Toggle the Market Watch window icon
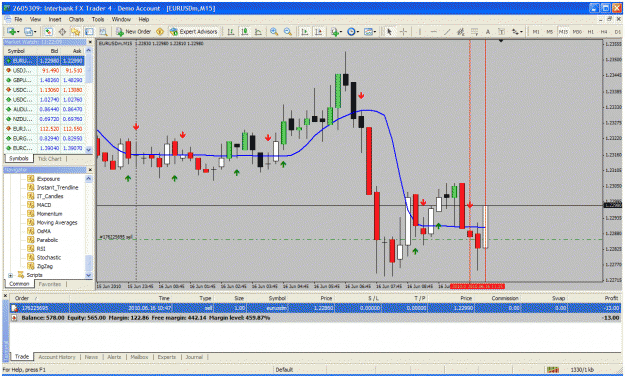 click(48, 31)
